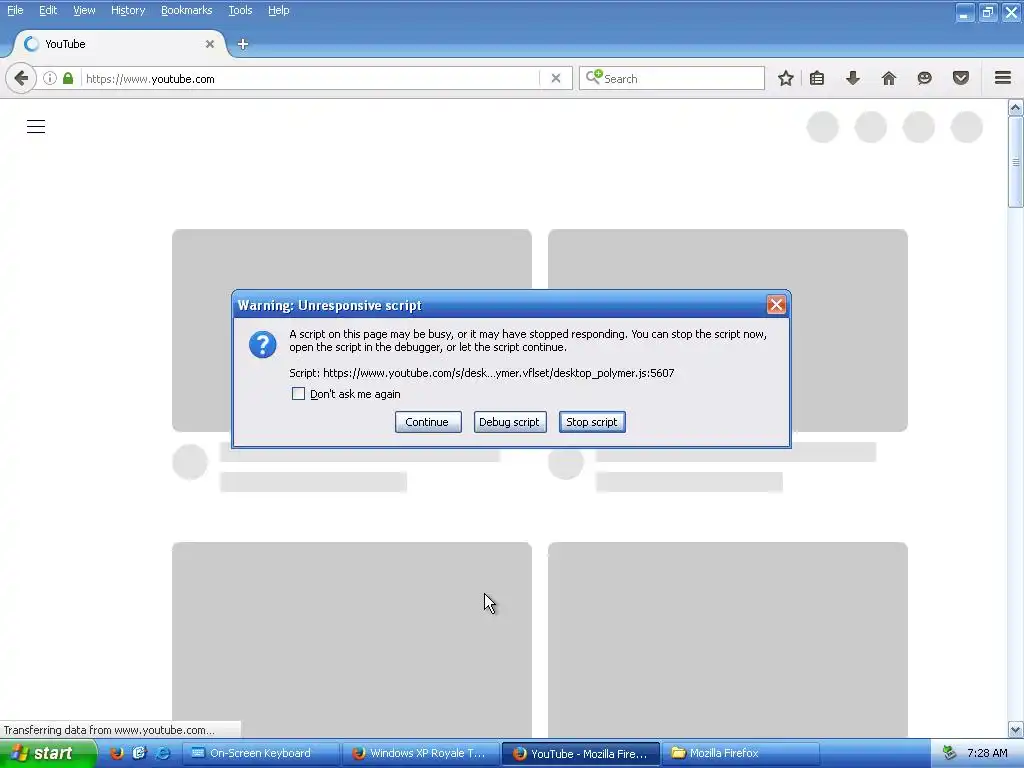Click the search engine magnifier icon
The image size is (1024, 768).
tap(593, 78)
